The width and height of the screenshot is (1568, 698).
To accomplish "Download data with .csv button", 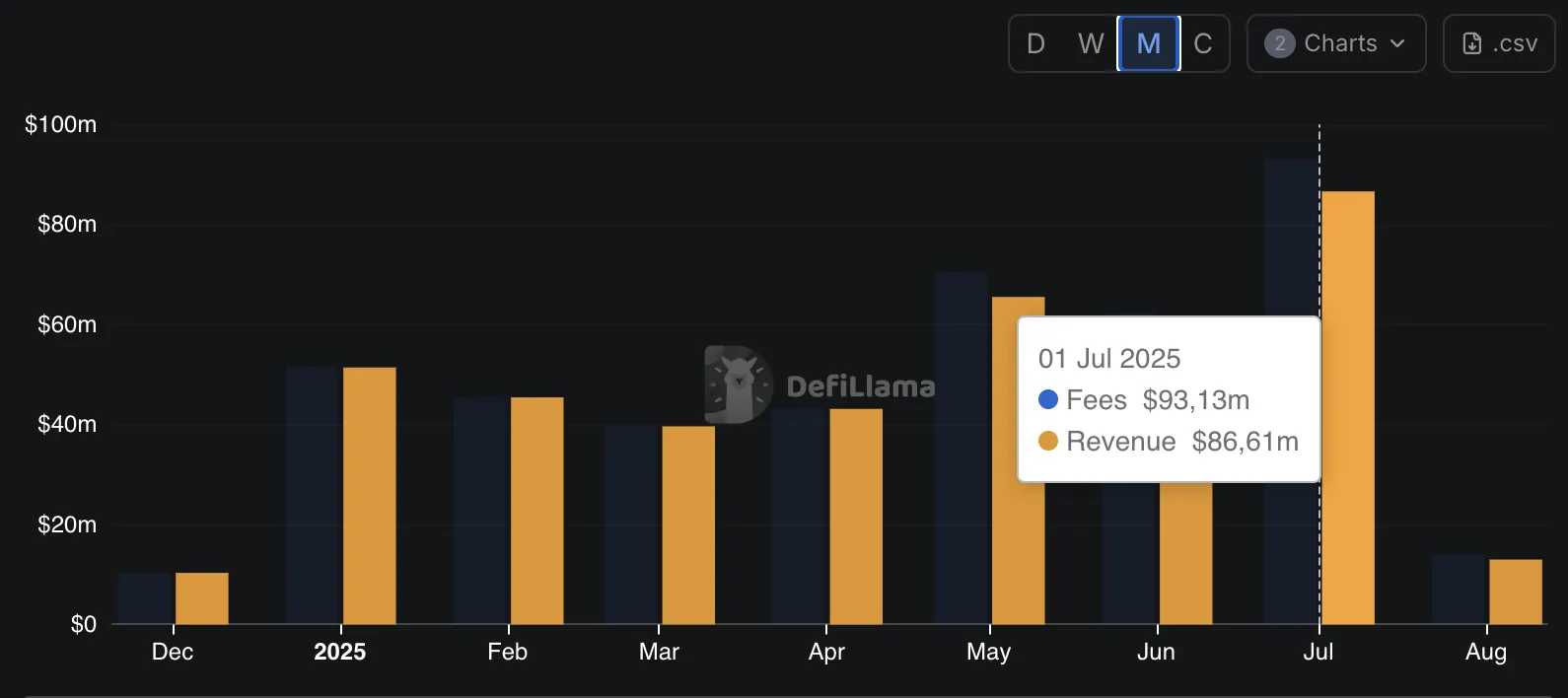I will (x=1499, y=43).
